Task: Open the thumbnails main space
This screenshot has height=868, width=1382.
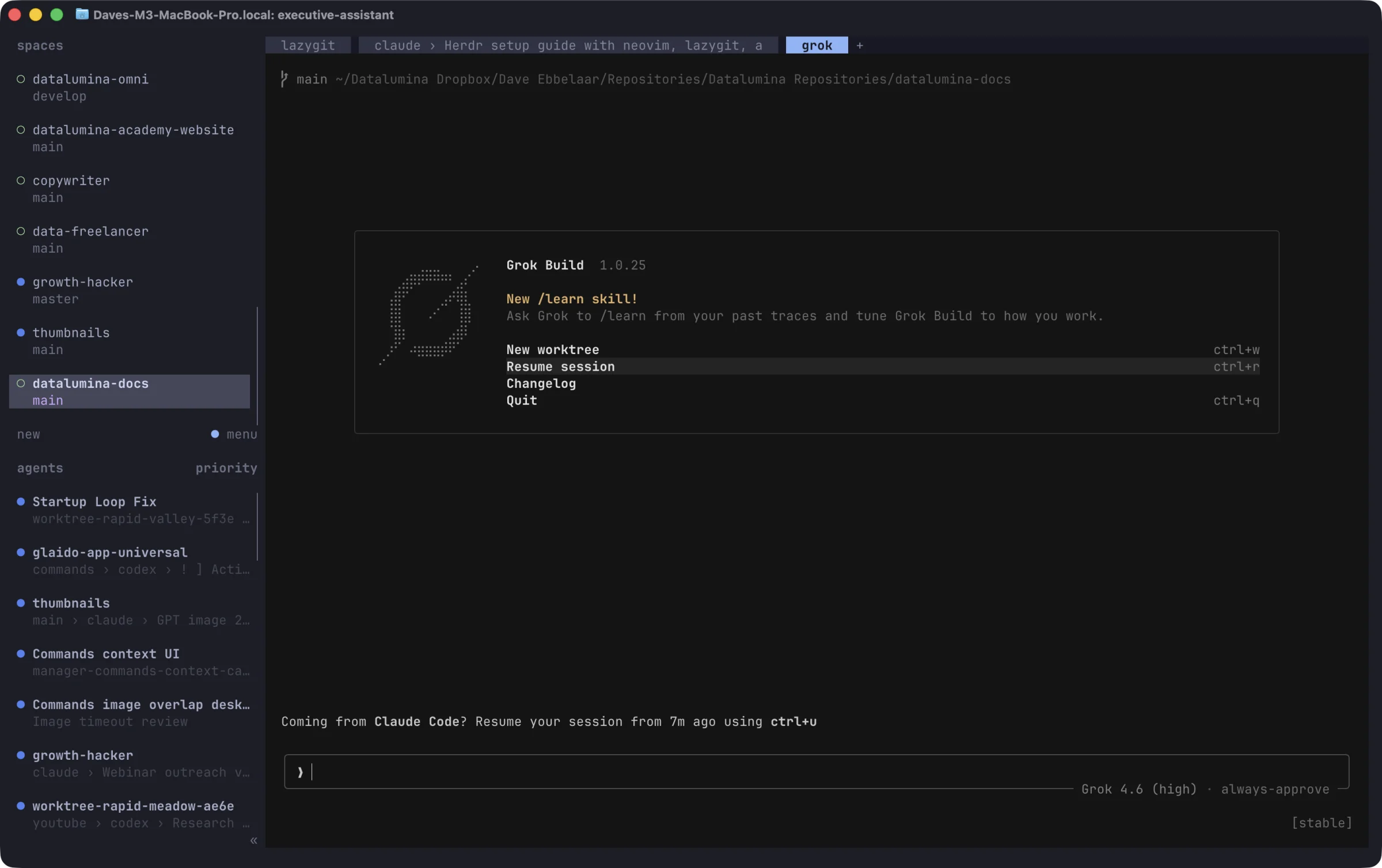Action: coord(130,341)
